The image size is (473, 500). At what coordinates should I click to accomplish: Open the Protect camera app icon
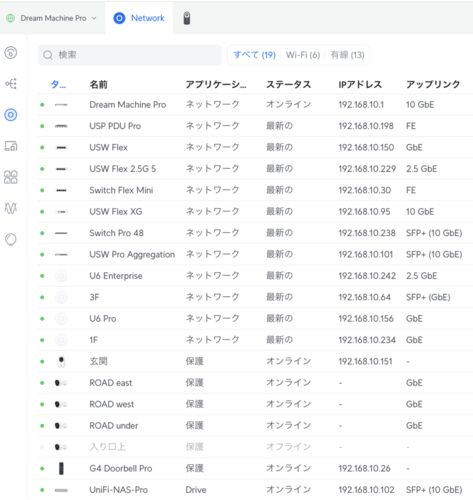(x=187, y=18)
